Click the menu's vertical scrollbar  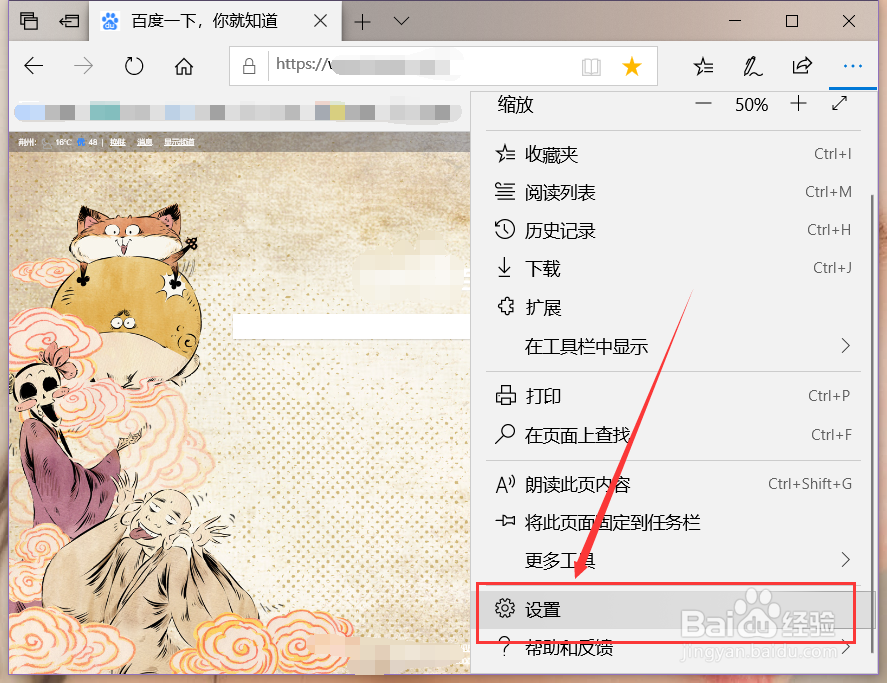pos(872,424)
